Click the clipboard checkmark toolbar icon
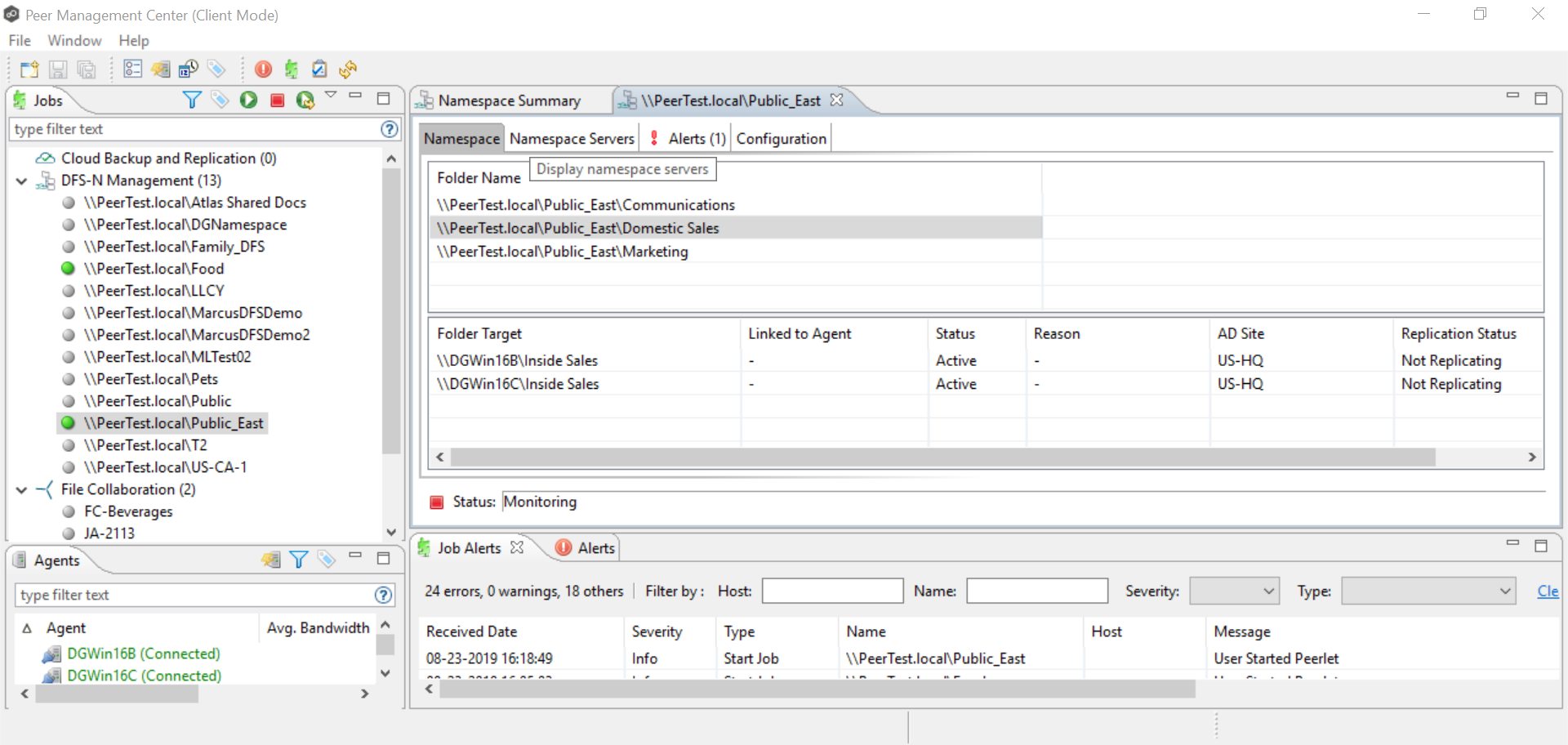Screen dimensions: 1568x745 pyautogui.click(x=320, y=69)
